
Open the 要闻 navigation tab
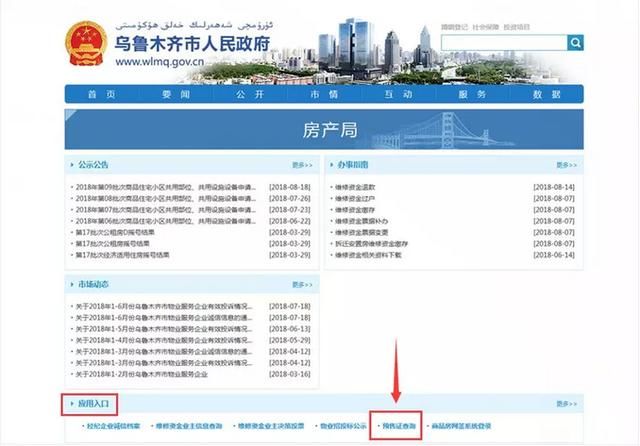176,95
